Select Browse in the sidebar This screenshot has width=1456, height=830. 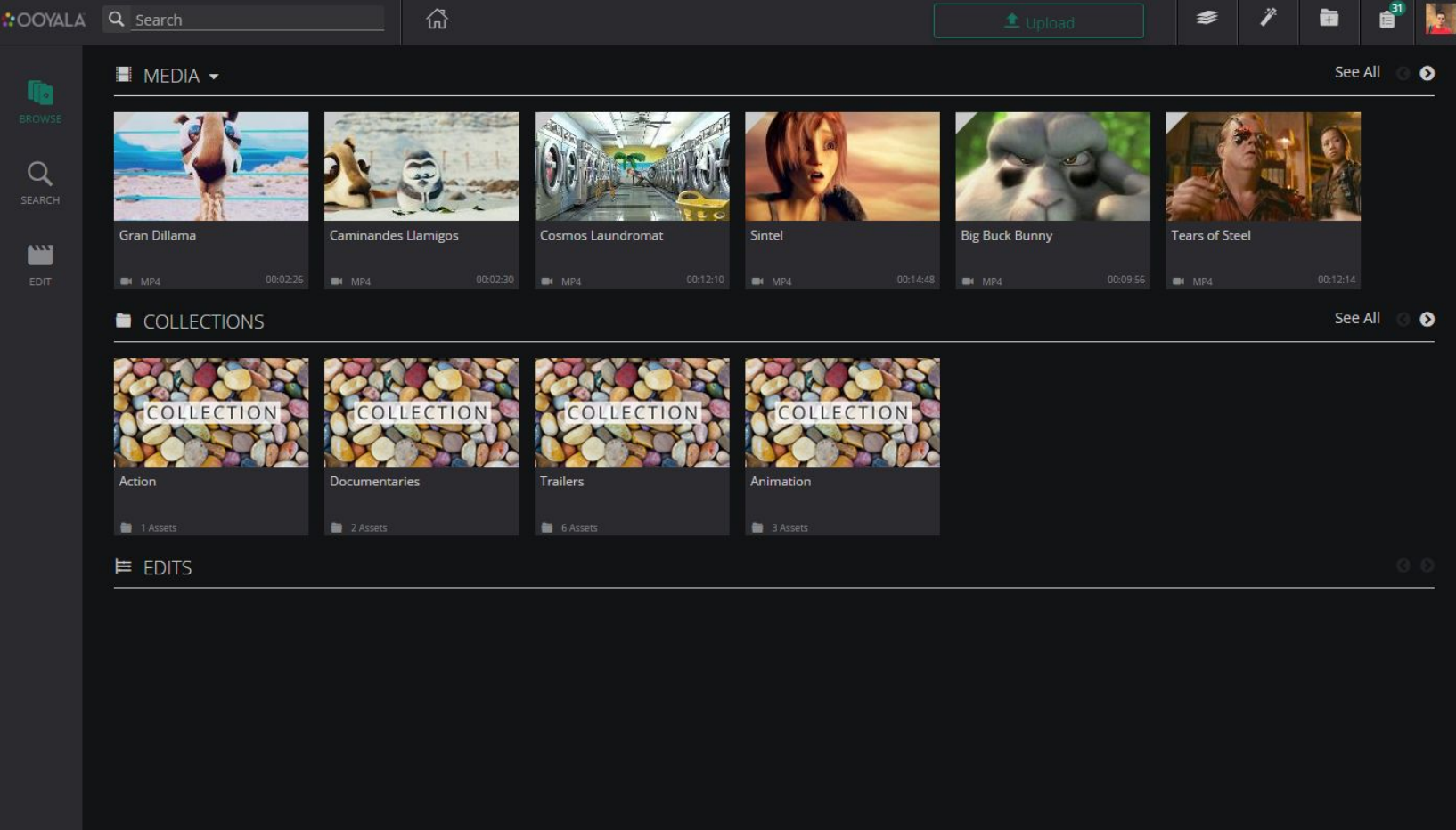pyautogui.click(x=40, y=102)
